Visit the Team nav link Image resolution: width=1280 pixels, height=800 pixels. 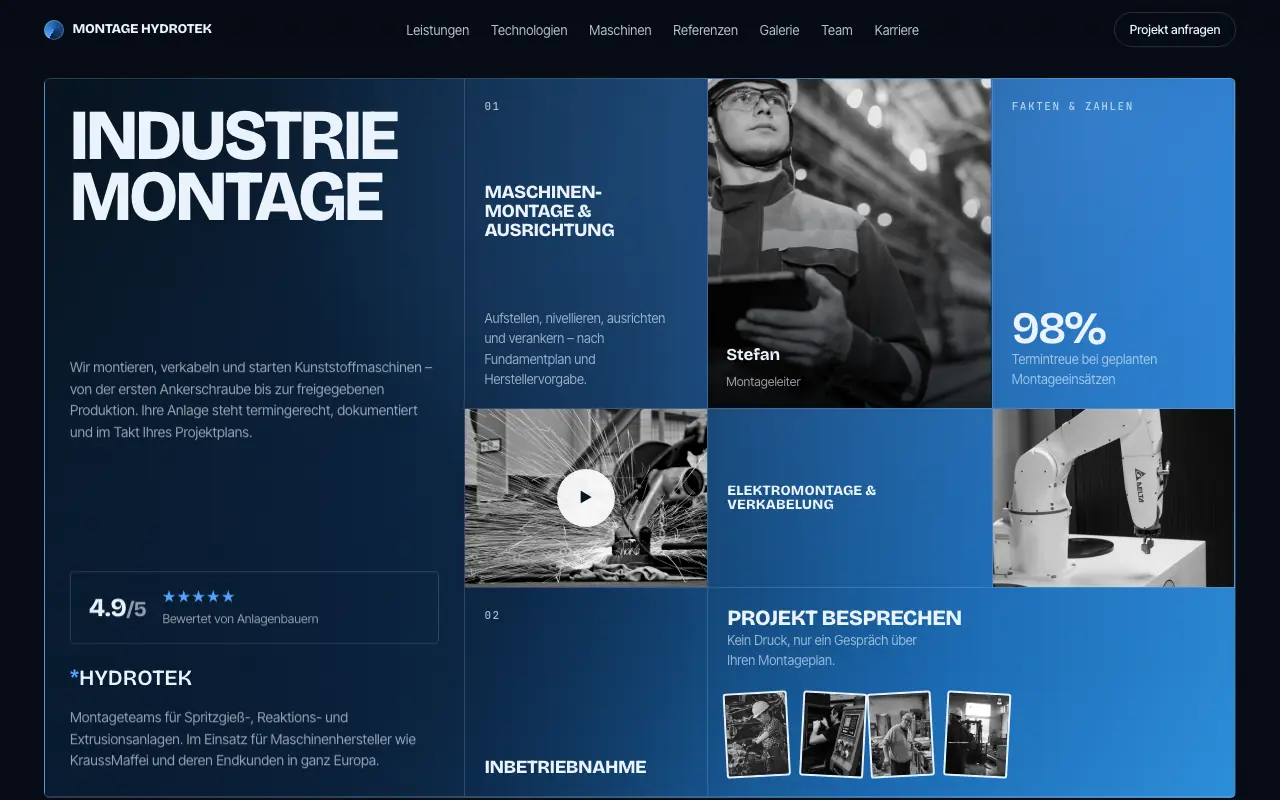point(837,30)
